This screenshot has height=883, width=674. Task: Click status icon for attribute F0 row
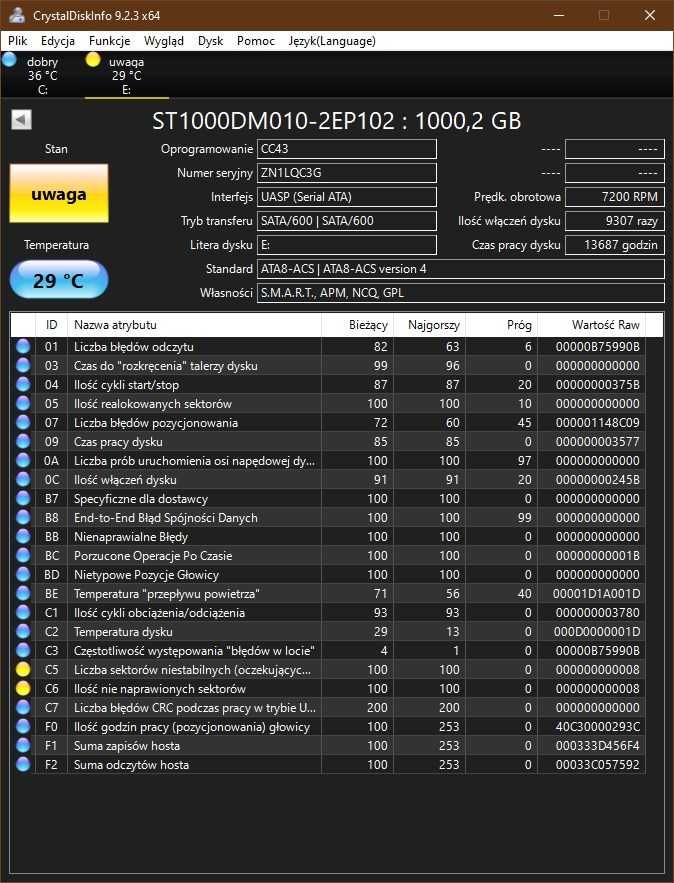(23, 726)
